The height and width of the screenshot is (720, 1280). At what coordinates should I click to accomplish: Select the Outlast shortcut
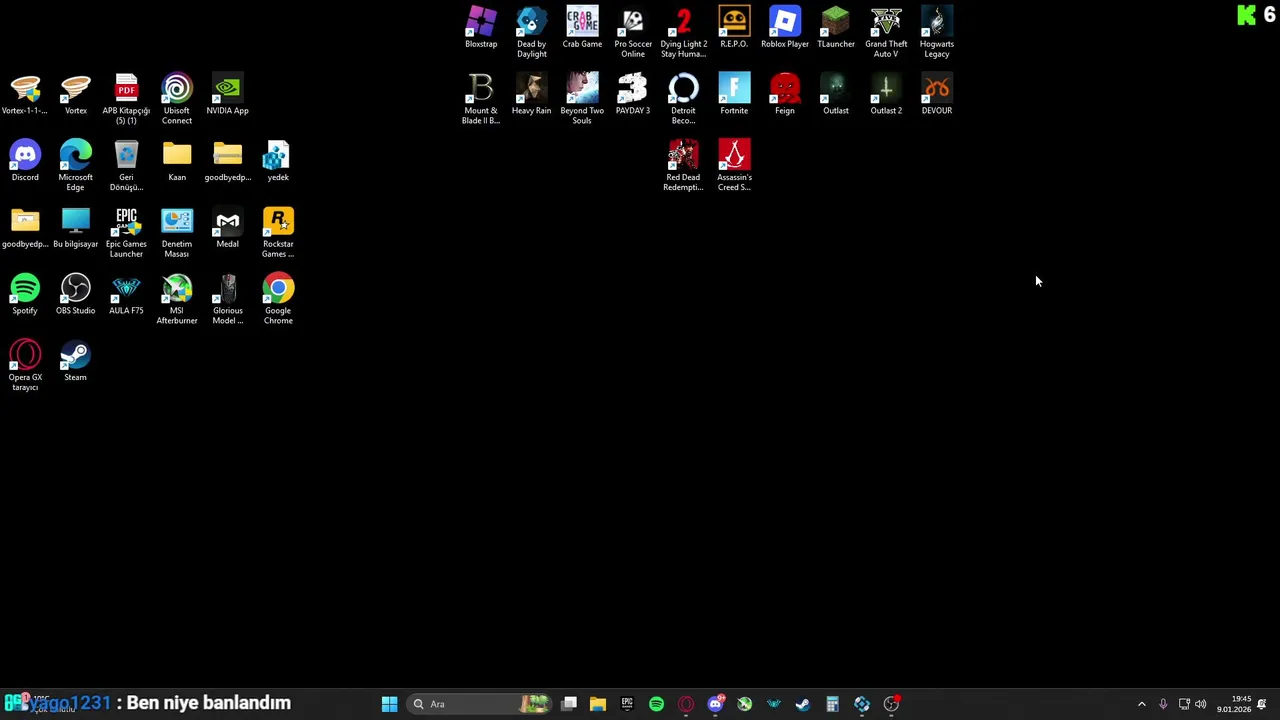836,94
